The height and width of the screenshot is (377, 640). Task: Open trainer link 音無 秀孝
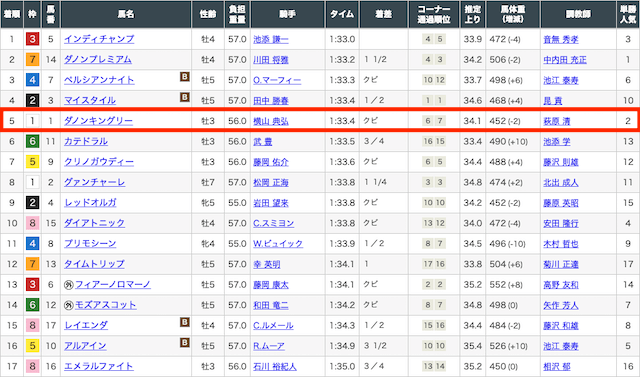(x=561, y=40)
